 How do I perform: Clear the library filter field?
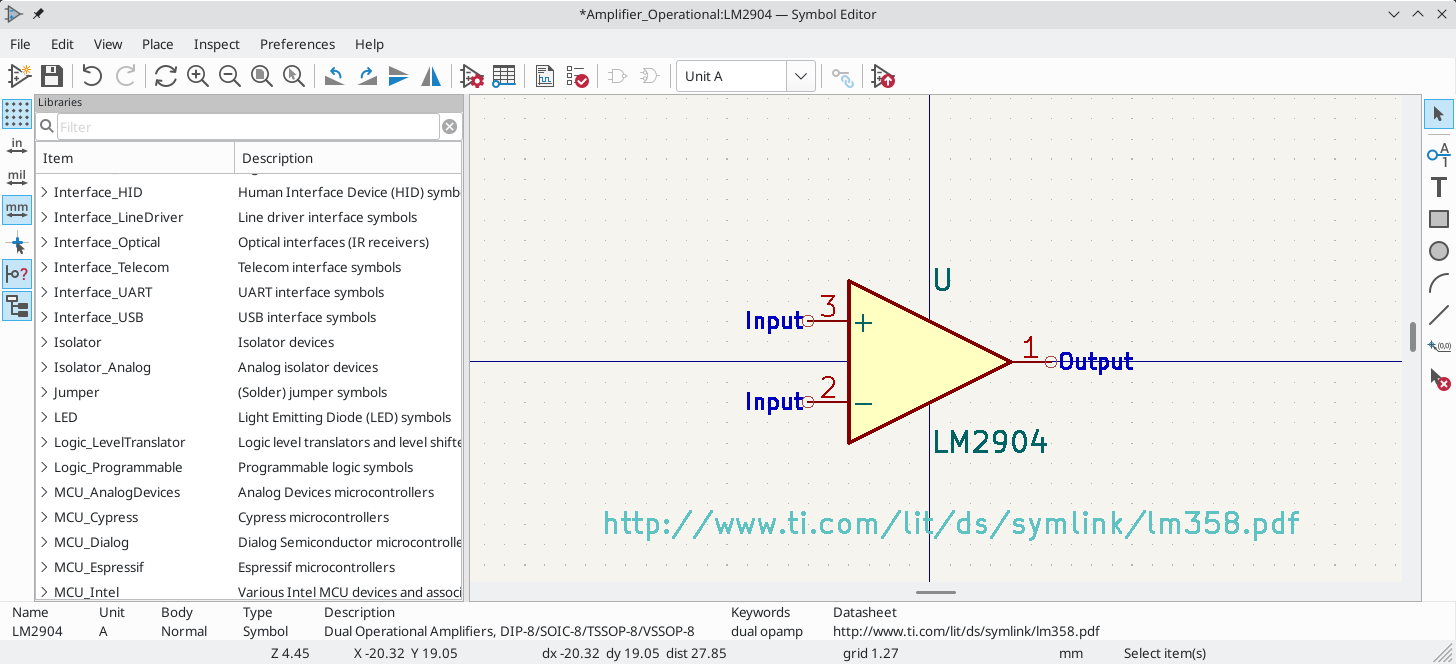click(x=449, y=126)
